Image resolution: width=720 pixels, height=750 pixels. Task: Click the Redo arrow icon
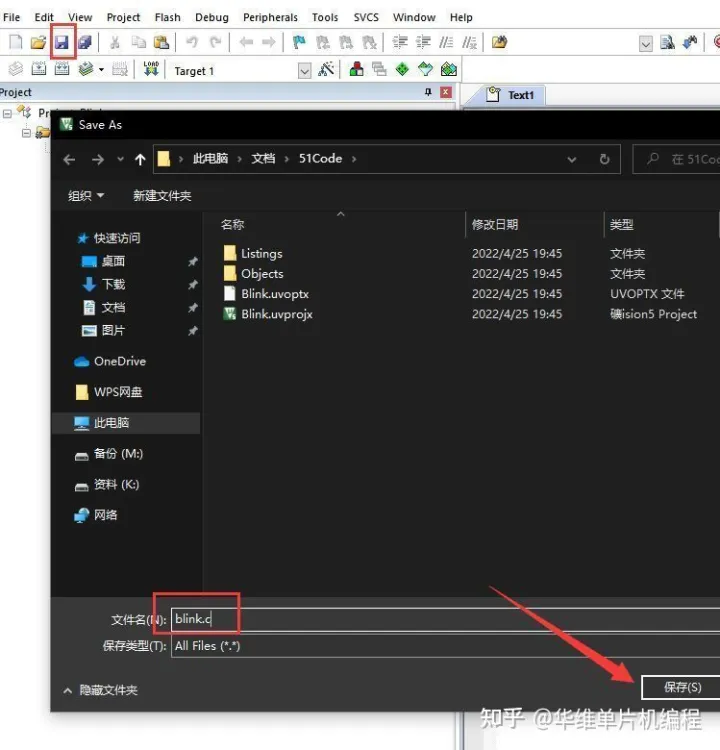pos(216,42)
